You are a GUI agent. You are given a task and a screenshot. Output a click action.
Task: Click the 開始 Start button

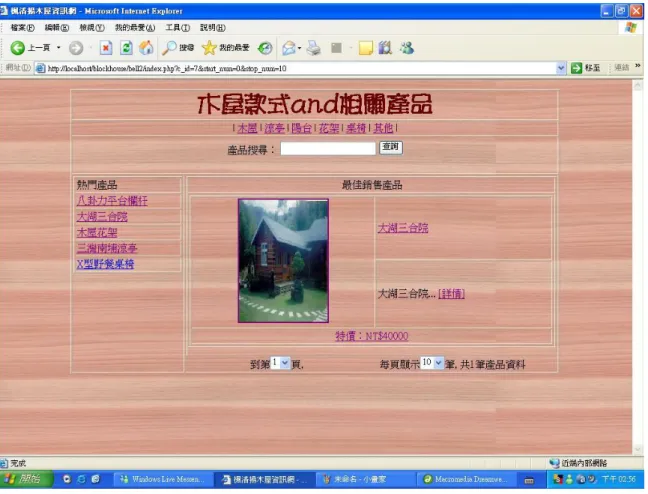tap(26, 479)
